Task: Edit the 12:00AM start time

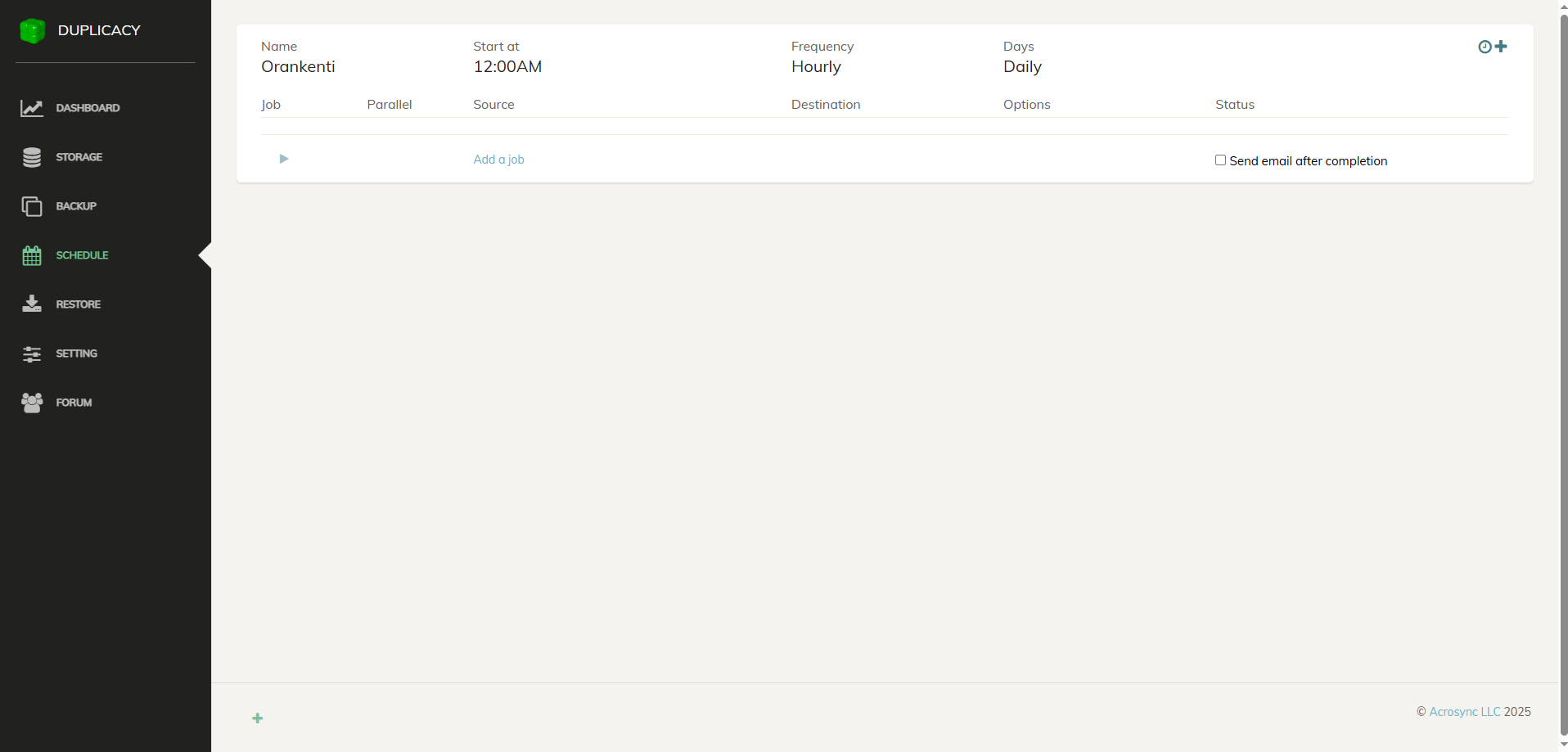Action: tap(507, 67)
